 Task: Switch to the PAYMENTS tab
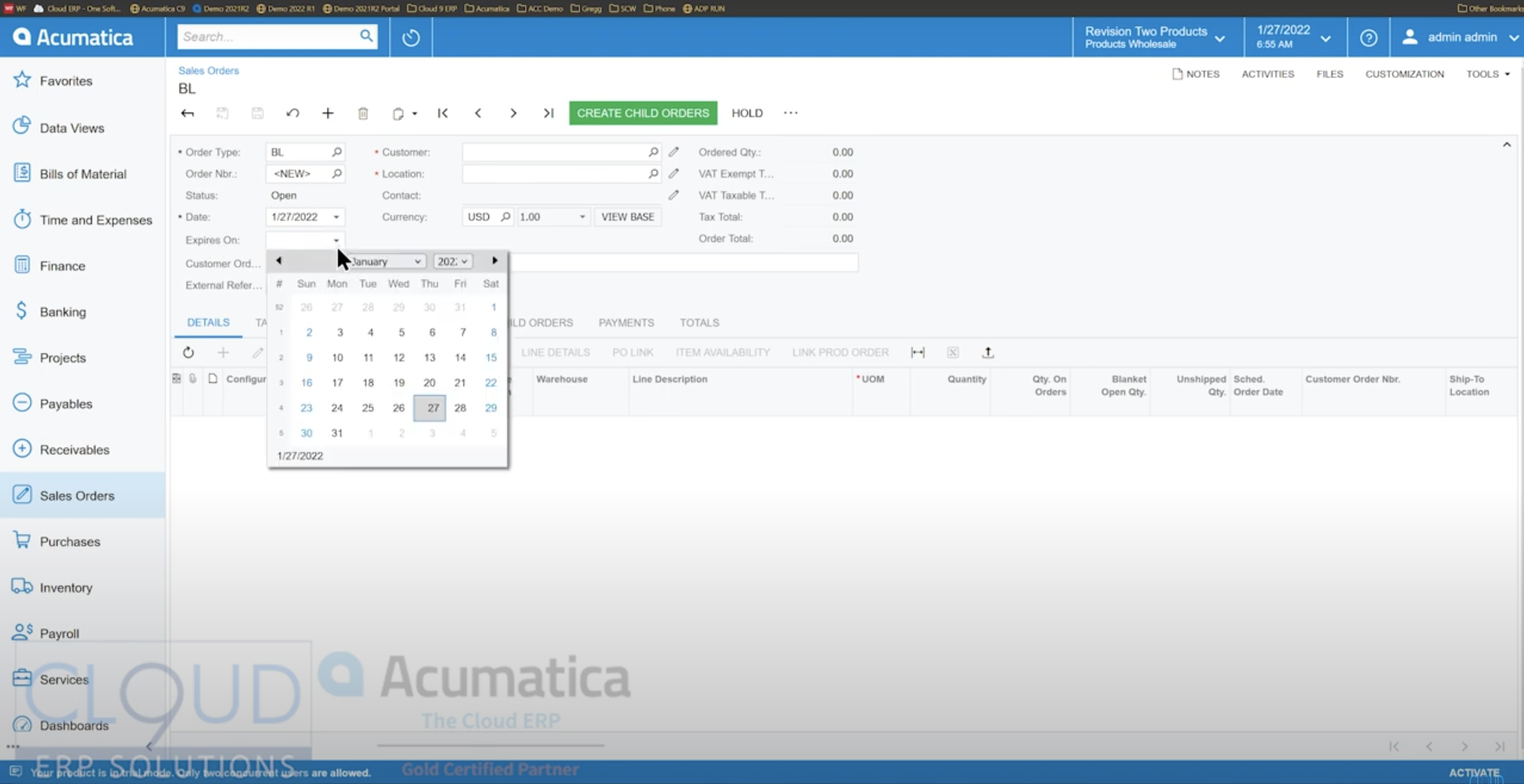coord(626,322)
